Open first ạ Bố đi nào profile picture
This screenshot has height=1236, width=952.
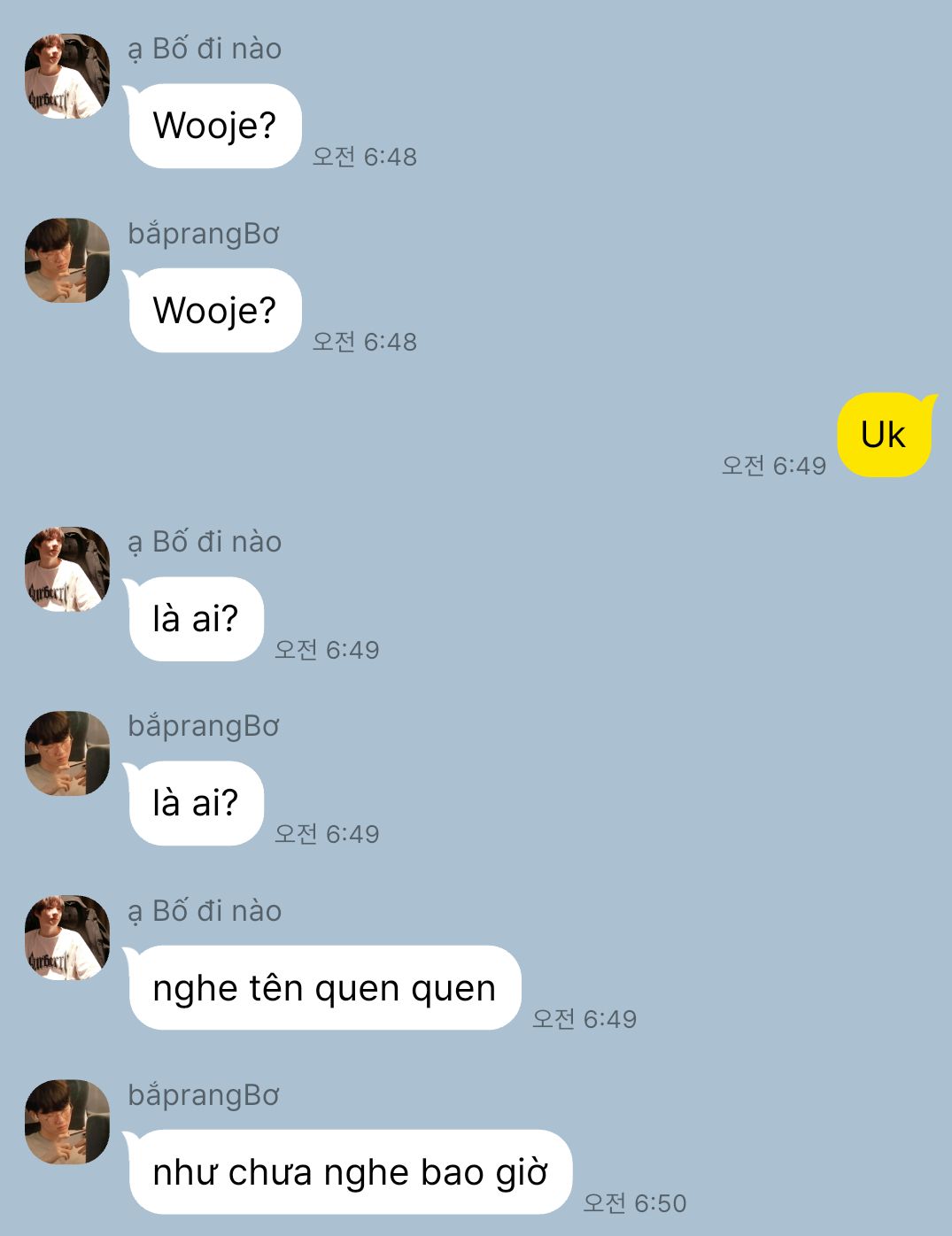point(67,76)
